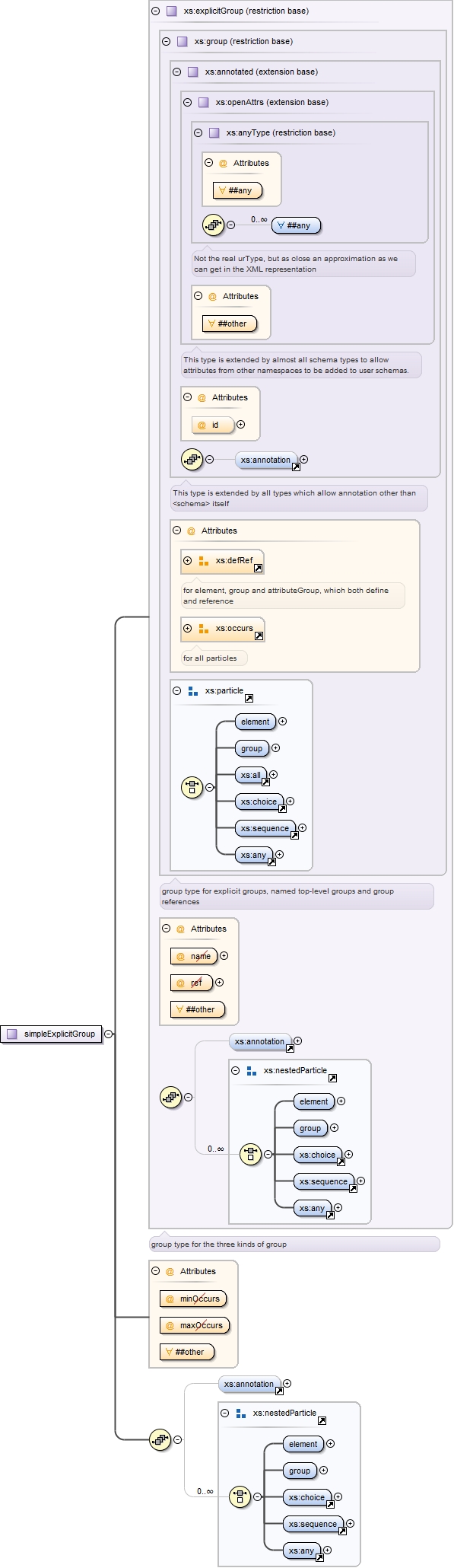Click the sequence compositor icon beside xs:annotation in xs:annotated

pos(192,459)
